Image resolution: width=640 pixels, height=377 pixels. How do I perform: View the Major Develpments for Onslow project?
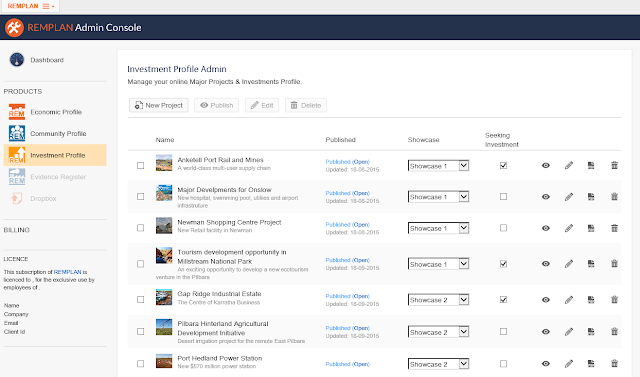(546, 197)
